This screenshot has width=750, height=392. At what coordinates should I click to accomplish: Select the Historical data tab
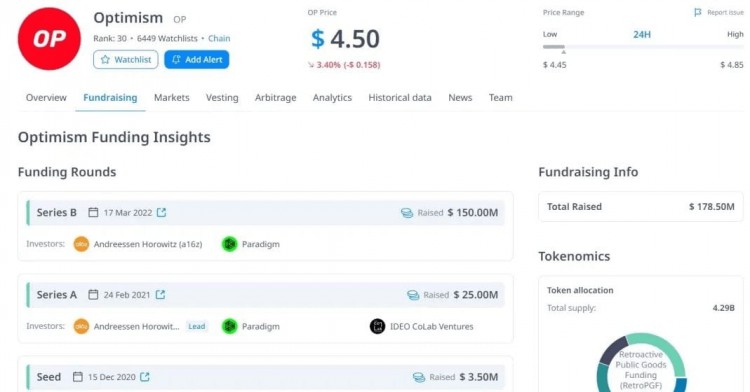click(x=400, y=98)
